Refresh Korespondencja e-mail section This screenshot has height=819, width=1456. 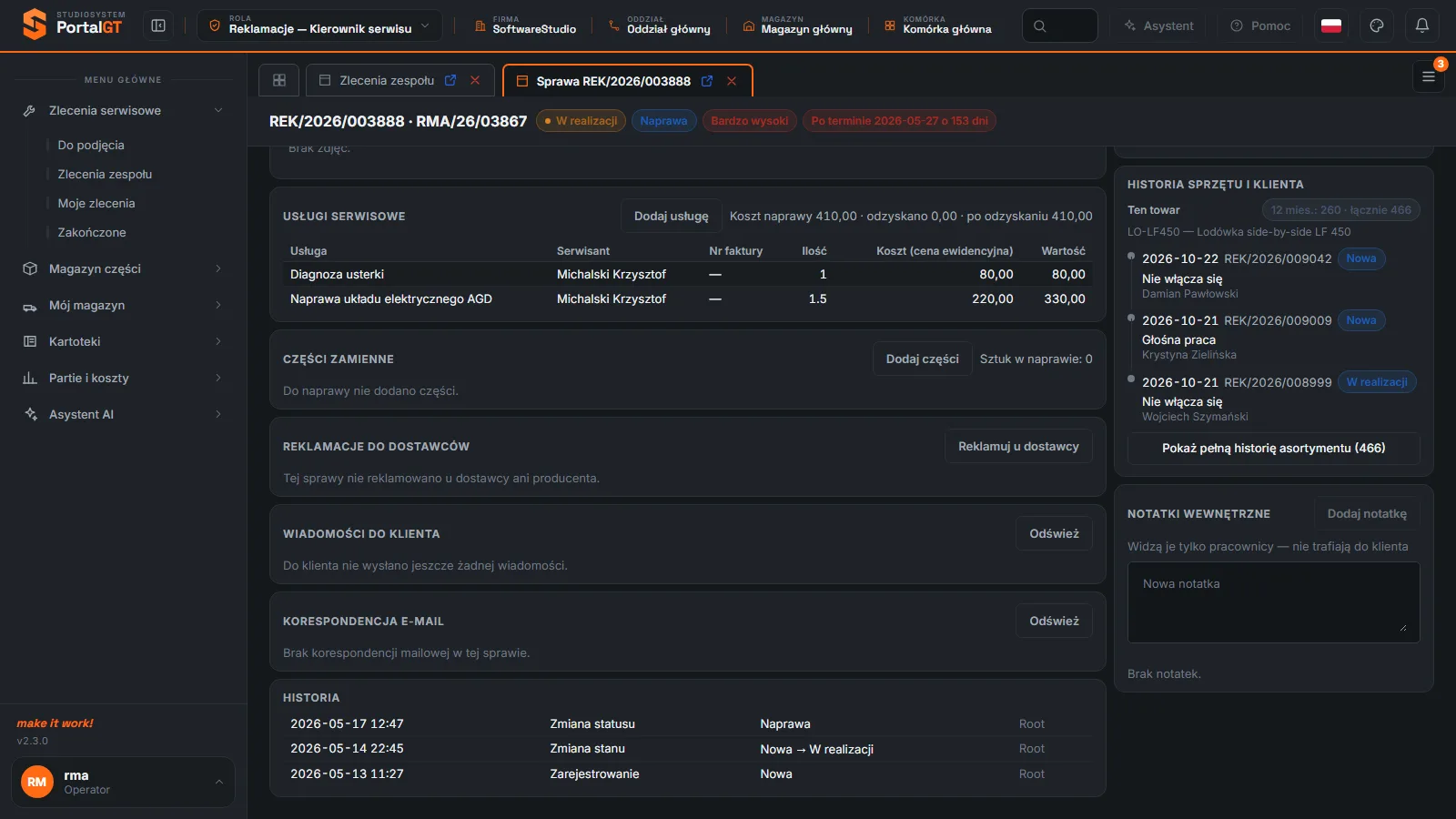coord(1054,621)
